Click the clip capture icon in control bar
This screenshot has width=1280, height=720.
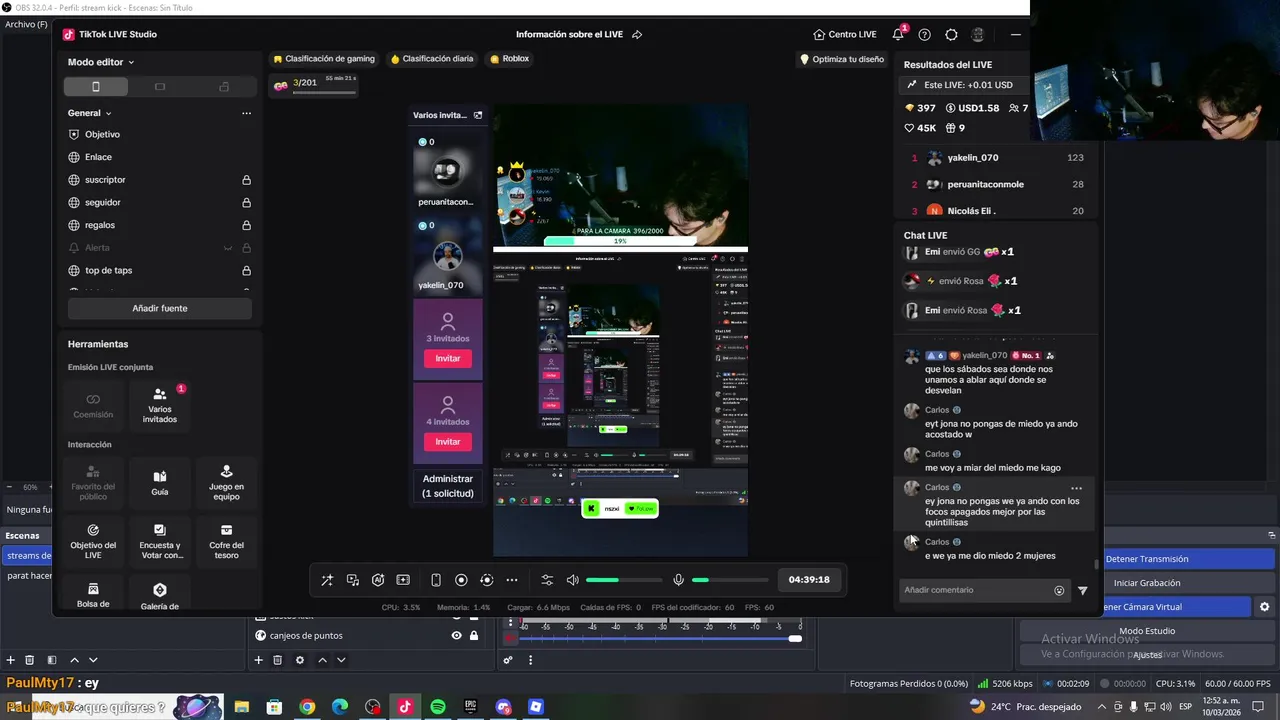[x=403, y=580]
